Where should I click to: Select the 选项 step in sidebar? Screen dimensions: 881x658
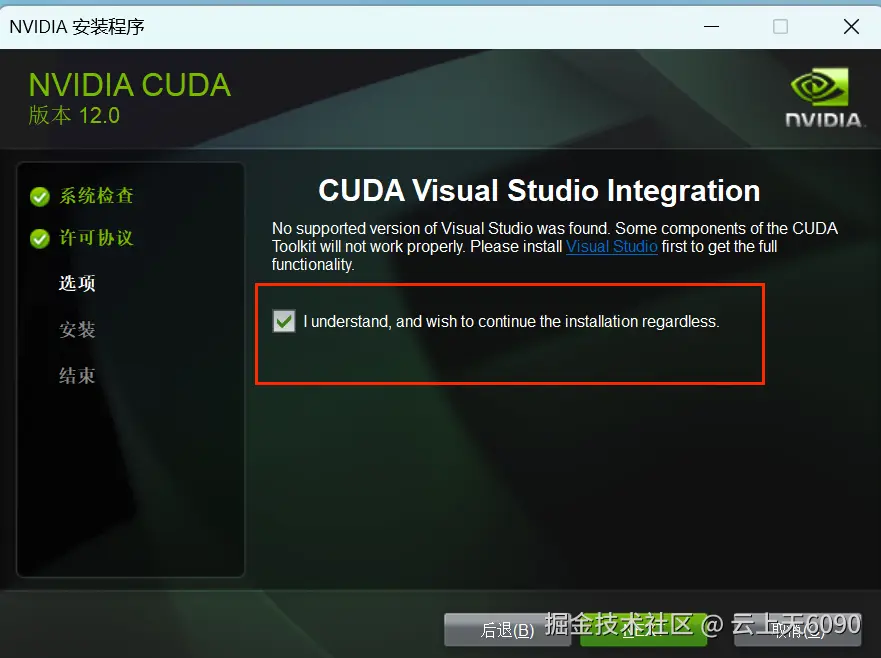coord(77,283)
